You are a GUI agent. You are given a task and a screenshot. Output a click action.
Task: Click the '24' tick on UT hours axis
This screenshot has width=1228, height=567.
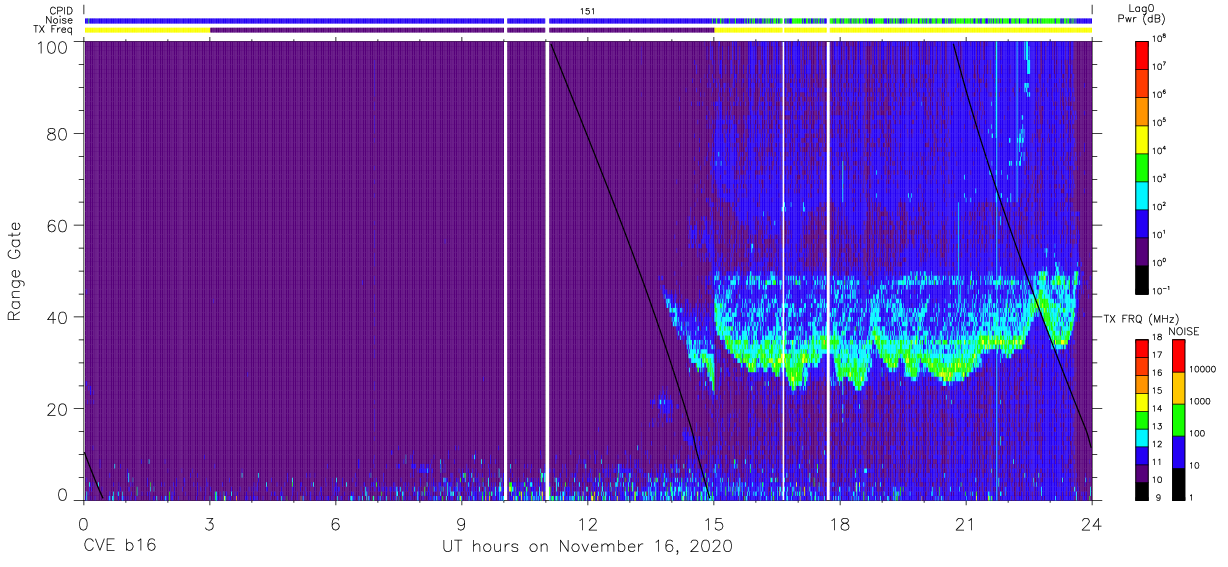(x=1092, y=523)
